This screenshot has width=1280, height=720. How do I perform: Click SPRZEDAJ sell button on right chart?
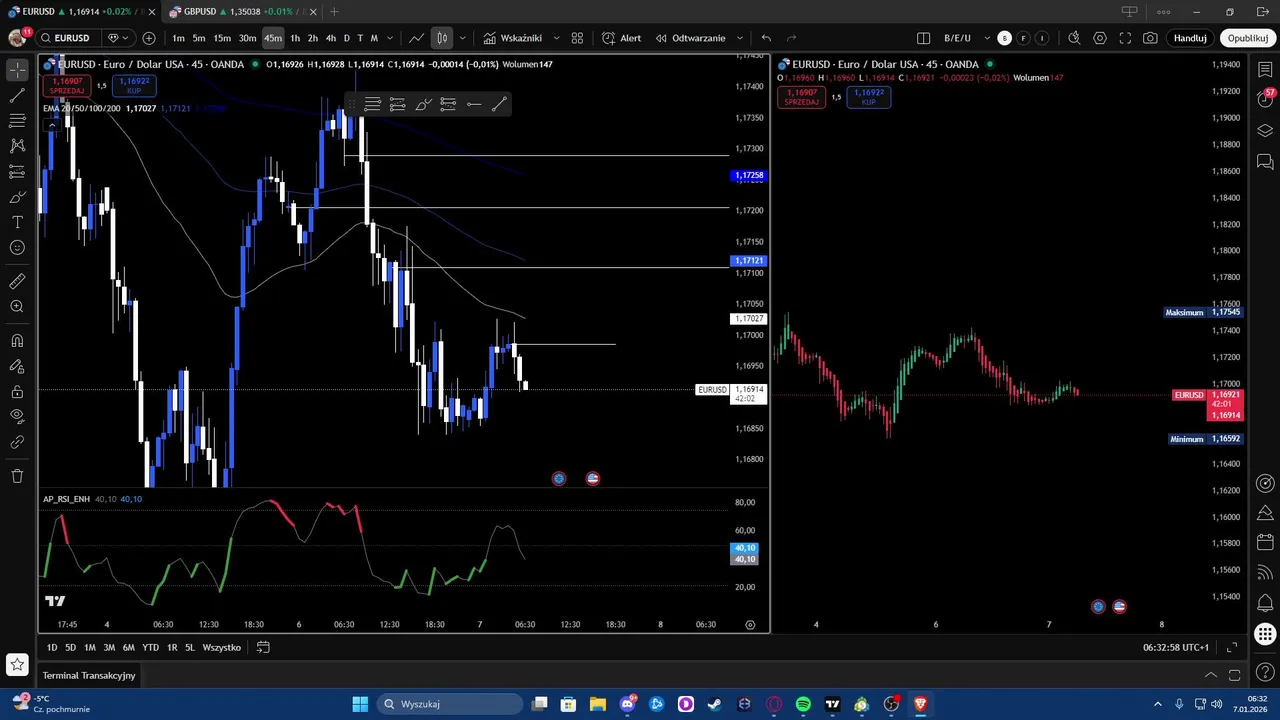(x=802, y=97)
